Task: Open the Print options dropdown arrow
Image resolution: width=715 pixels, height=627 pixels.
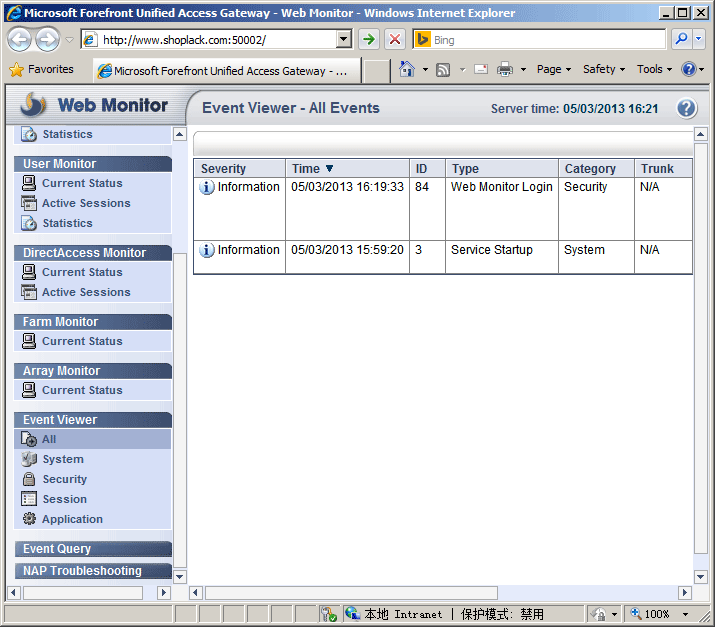Action: coord(523,70)
